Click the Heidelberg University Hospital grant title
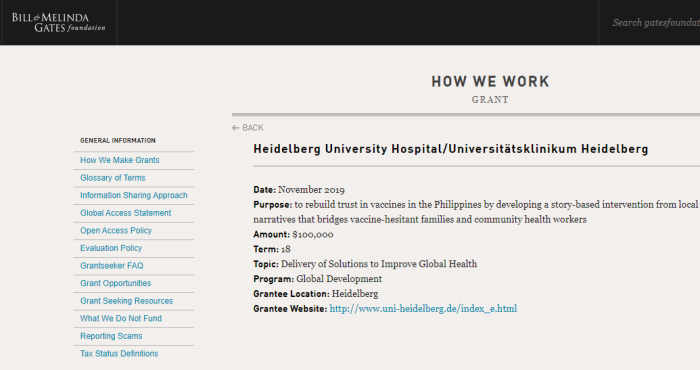 tap(450, 149)
